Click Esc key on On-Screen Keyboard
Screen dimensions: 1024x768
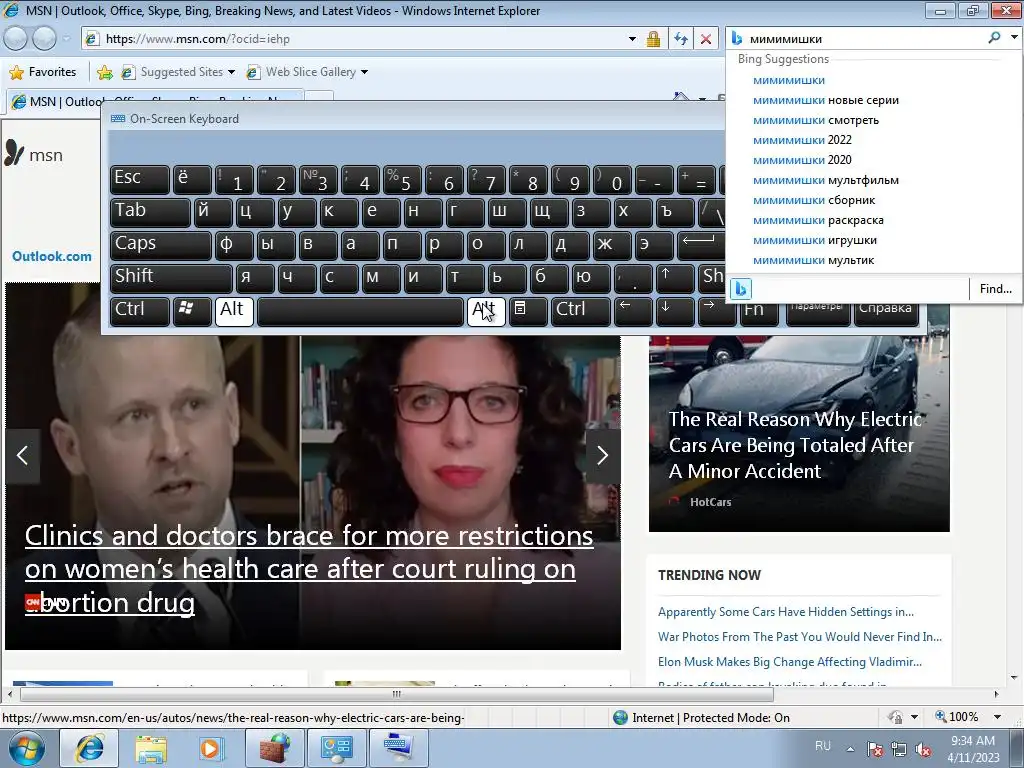pos(140,180)
